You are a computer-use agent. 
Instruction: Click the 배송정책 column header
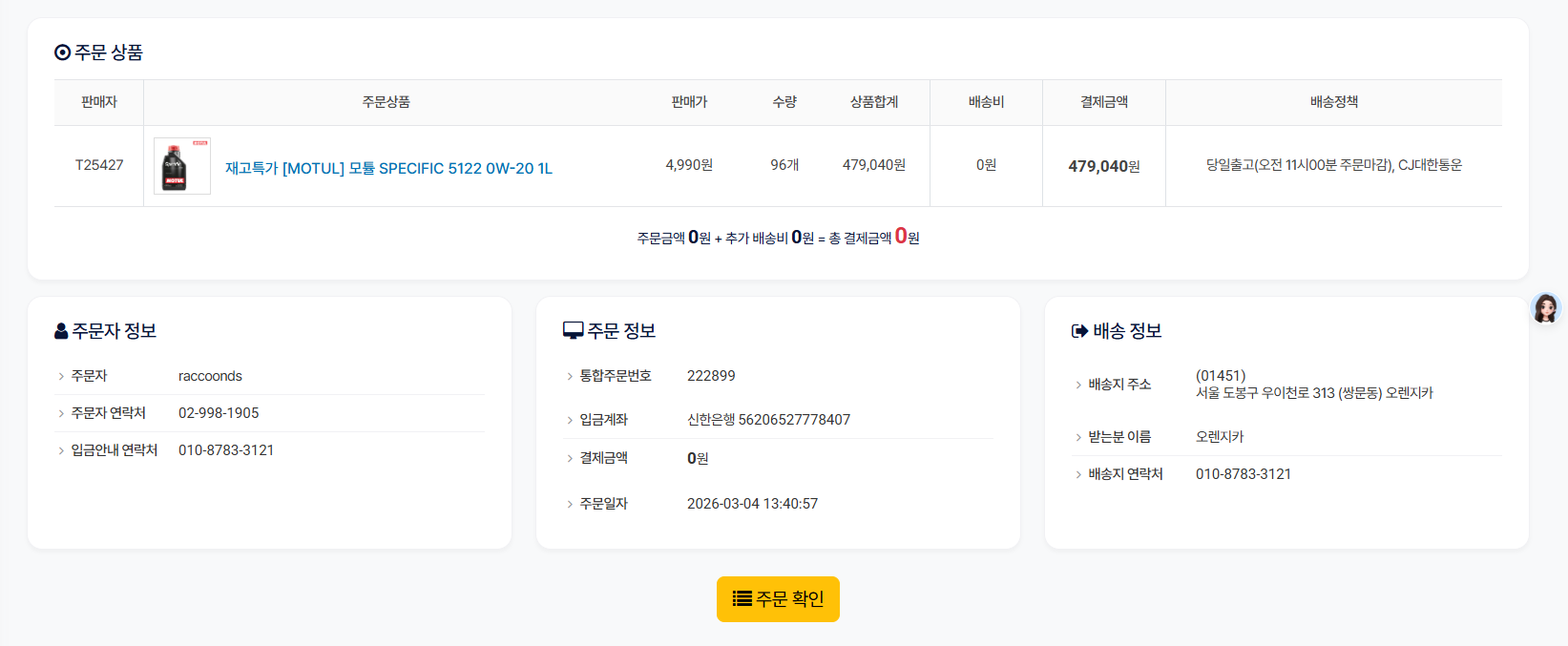[1333, 102]
